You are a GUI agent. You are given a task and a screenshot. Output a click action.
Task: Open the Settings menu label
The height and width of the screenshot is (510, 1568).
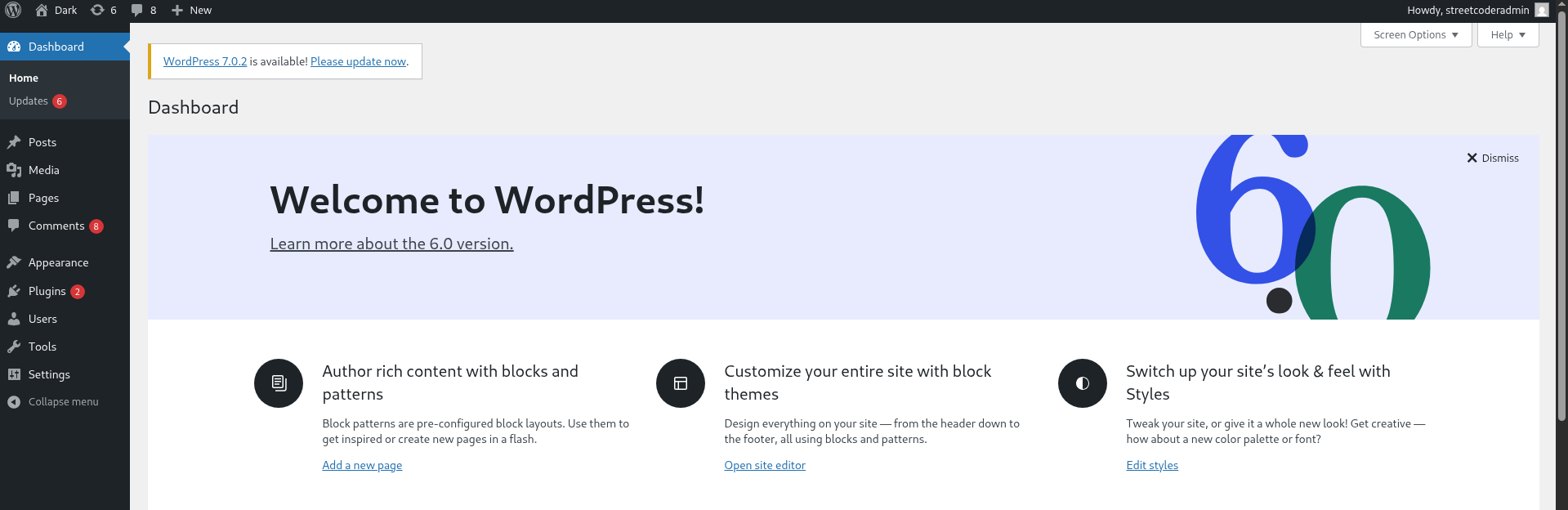(49, 374)
